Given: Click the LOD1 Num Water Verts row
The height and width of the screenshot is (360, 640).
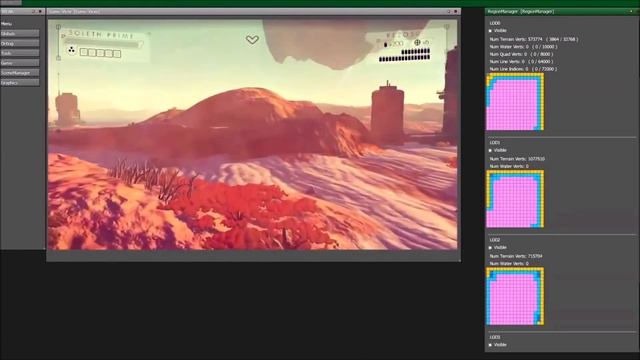Looking at the screenshot, I should click(509, 166).
